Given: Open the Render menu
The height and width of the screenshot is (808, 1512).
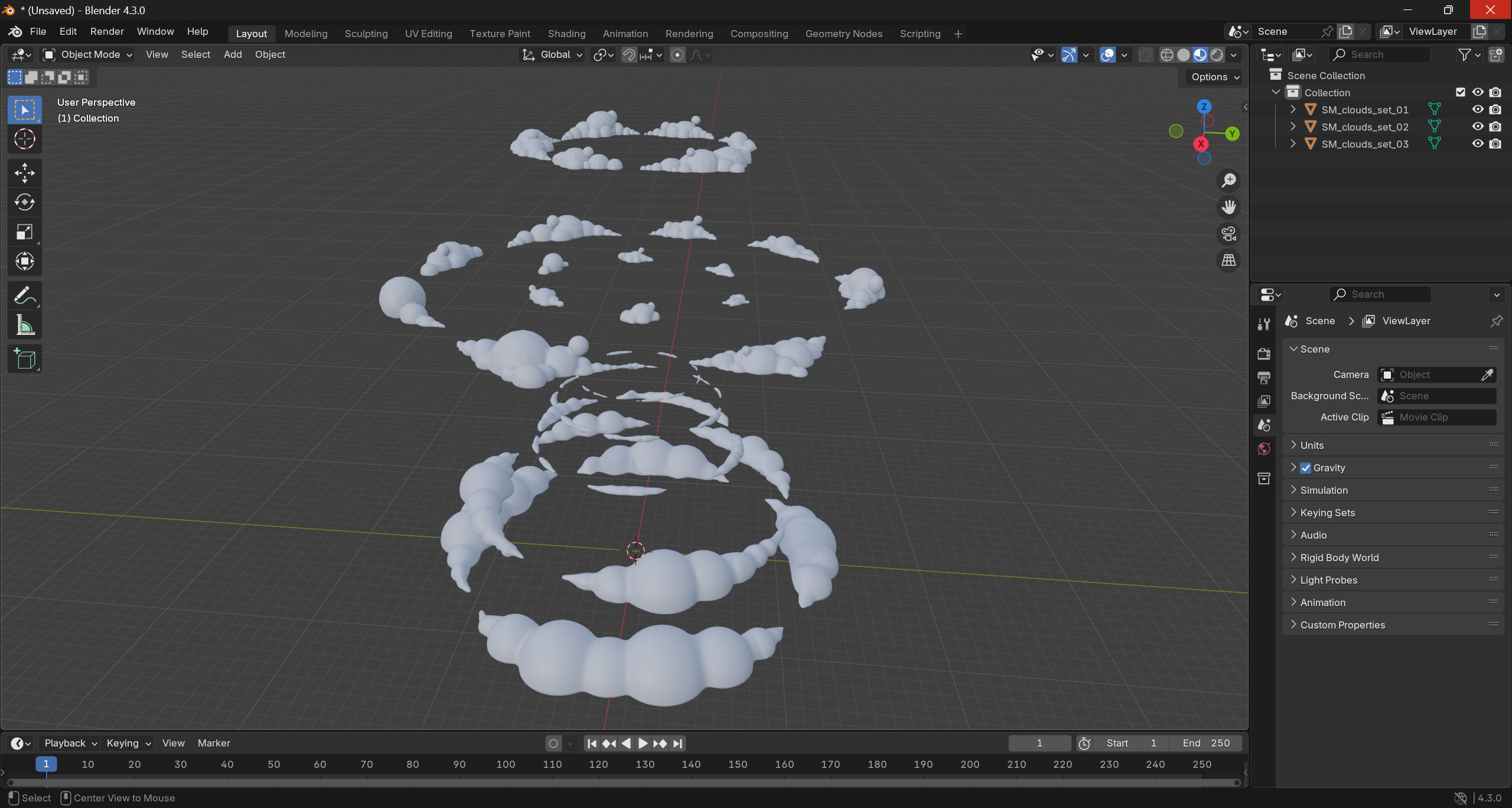Looking at the screenshot, I should [x=107, y=32].
